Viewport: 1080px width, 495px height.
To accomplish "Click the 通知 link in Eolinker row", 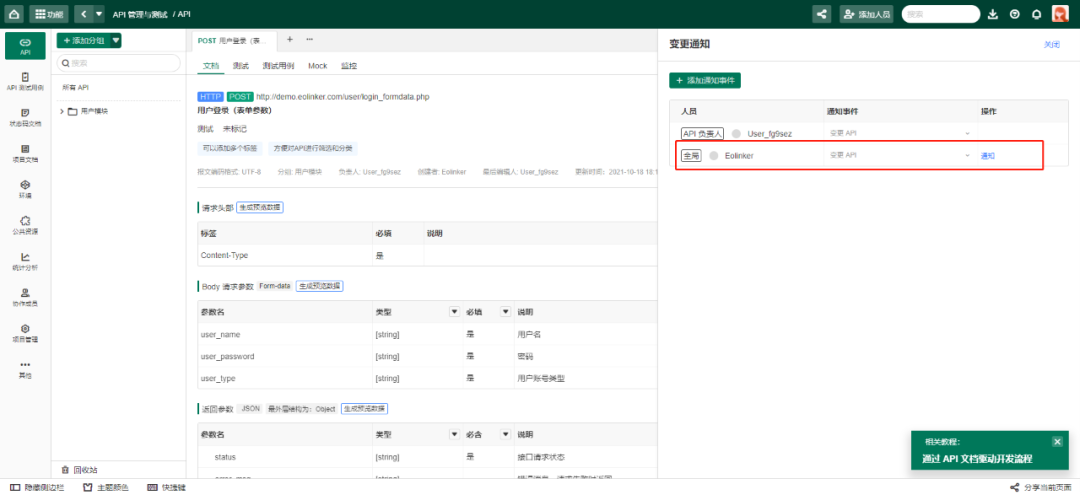I will [x=988, y=155].
